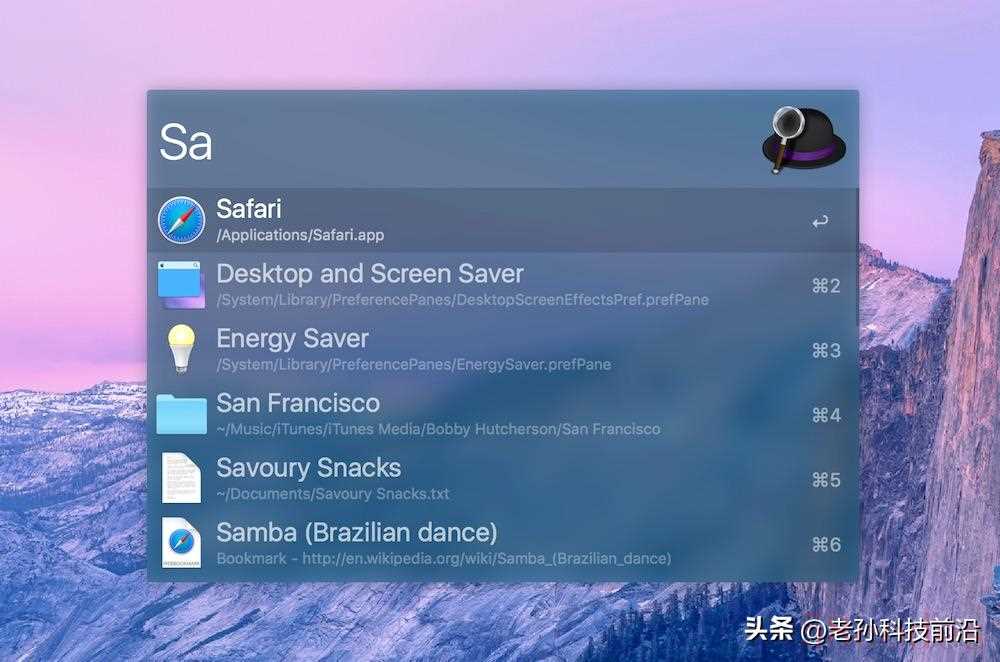Viewport: 1000px width, 662px height.
Task: Click the Alfred bowler hat icon
Action: coord(803,140)
